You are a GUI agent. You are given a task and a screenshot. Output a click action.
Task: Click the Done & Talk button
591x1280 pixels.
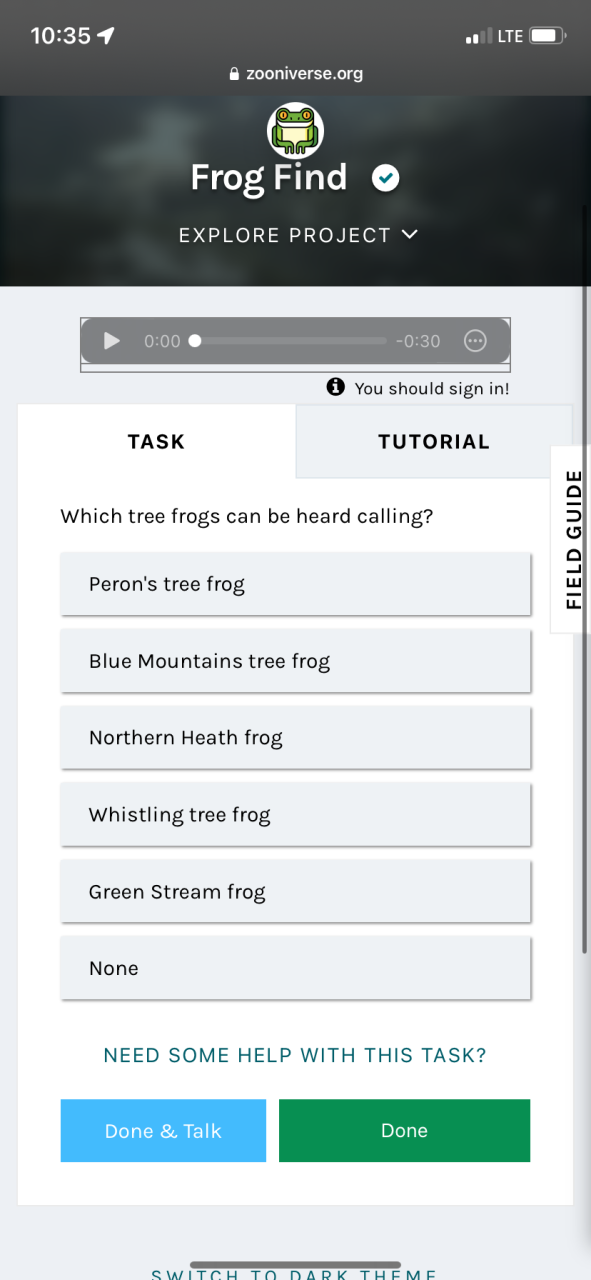163,1131
